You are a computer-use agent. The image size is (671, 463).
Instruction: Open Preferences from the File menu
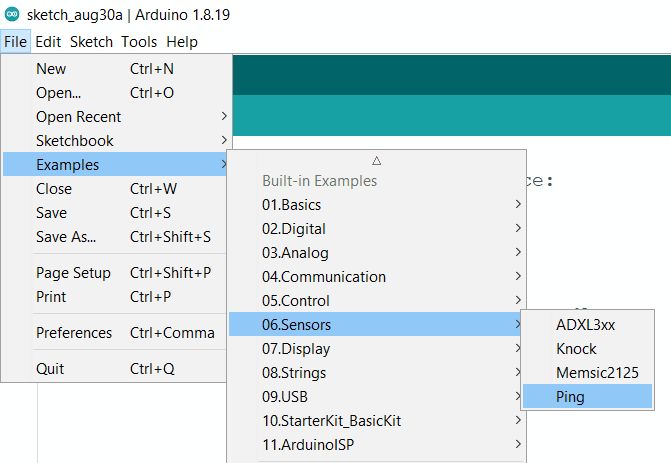74,333
